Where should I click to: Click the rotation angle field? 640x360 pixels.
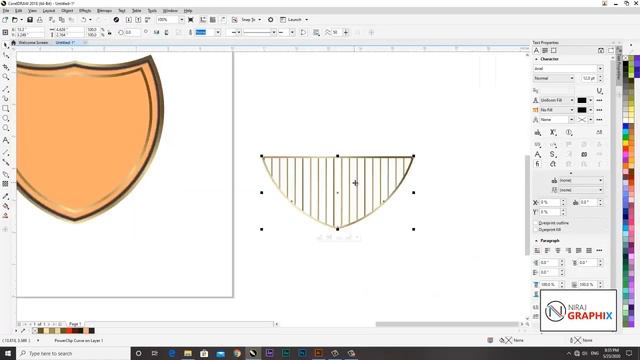tap(133, 32)
